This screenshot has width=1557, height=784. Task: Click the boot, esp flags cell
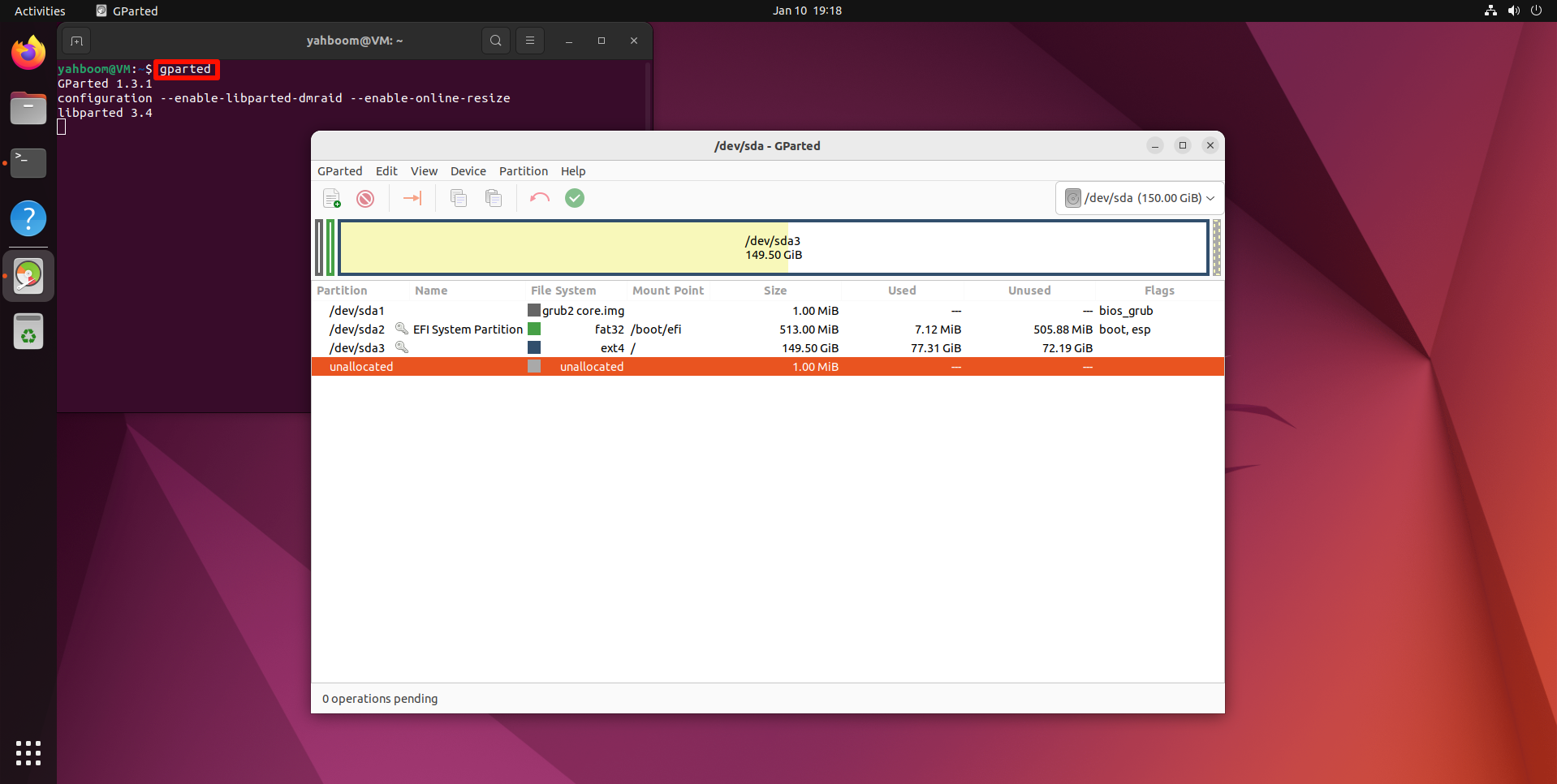click(1124, 330)
